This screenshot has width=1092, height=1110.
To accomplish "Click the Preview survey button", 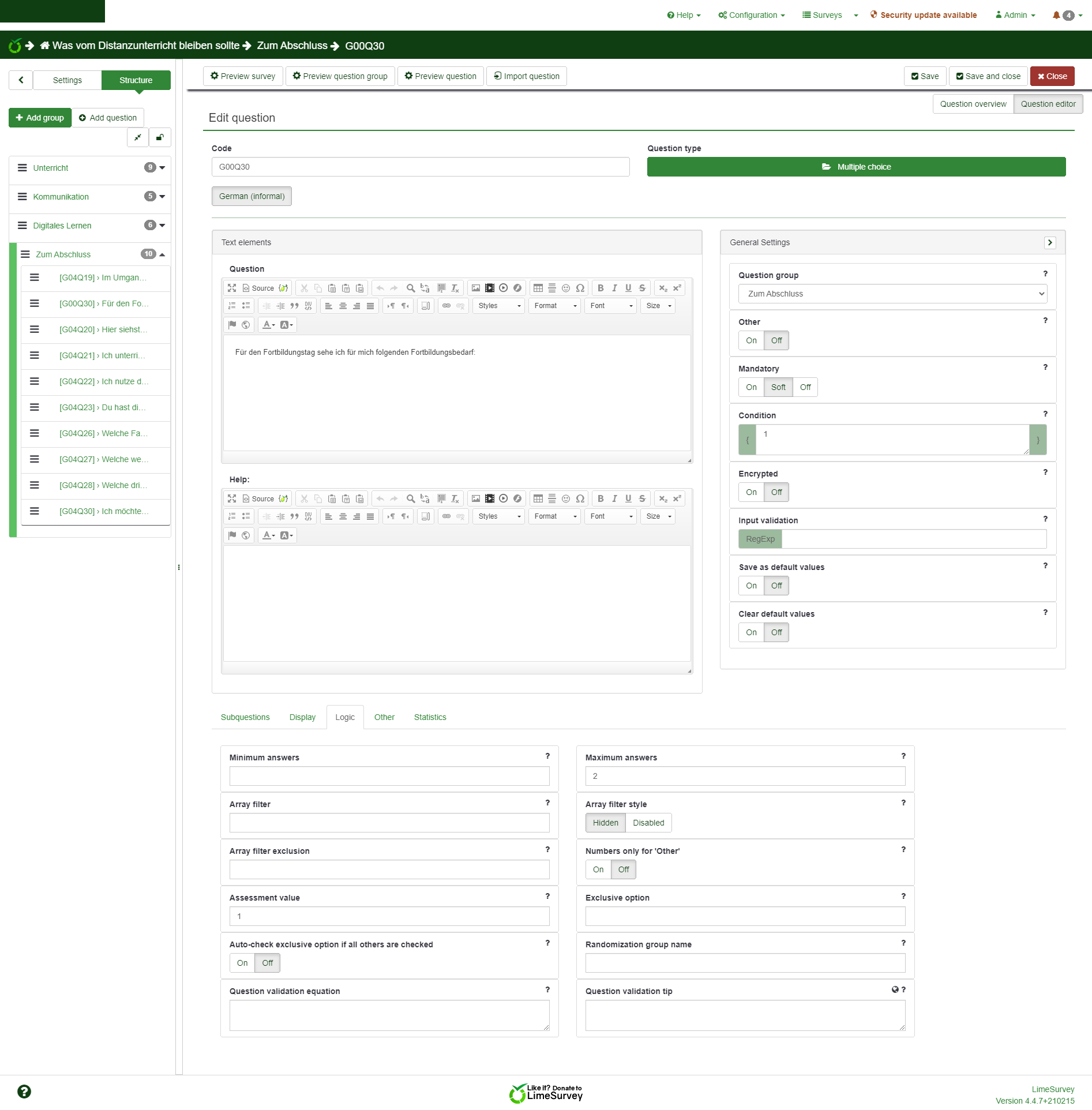I will pos(243,76).
